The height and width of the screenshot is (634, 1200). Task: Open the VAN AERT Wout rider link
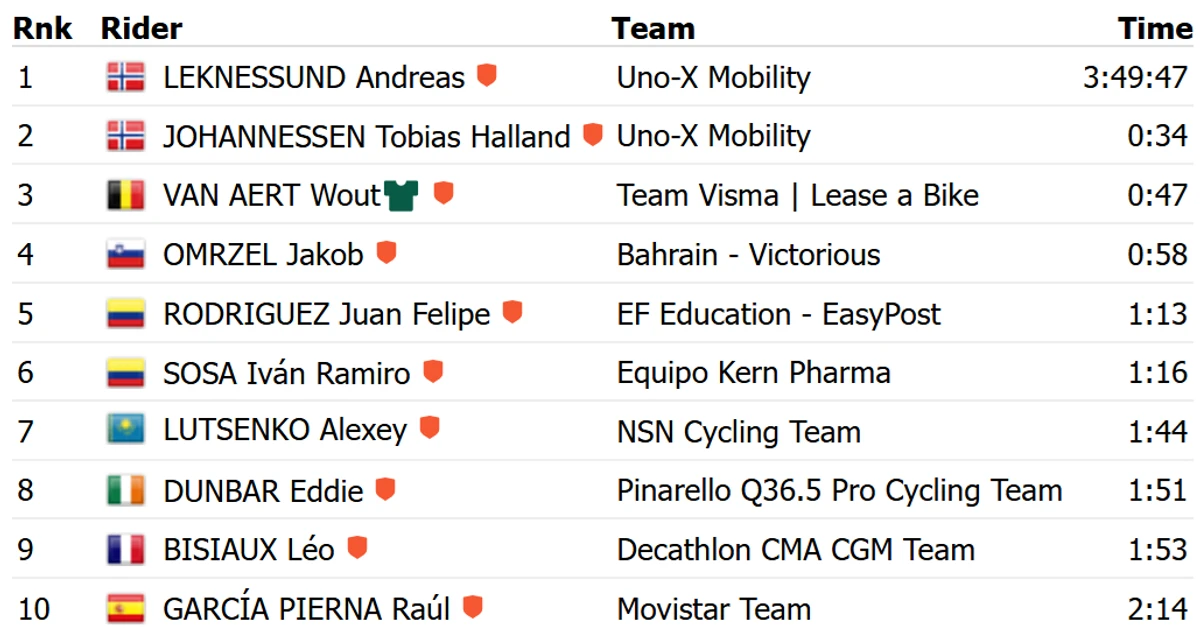pos(272,195)
